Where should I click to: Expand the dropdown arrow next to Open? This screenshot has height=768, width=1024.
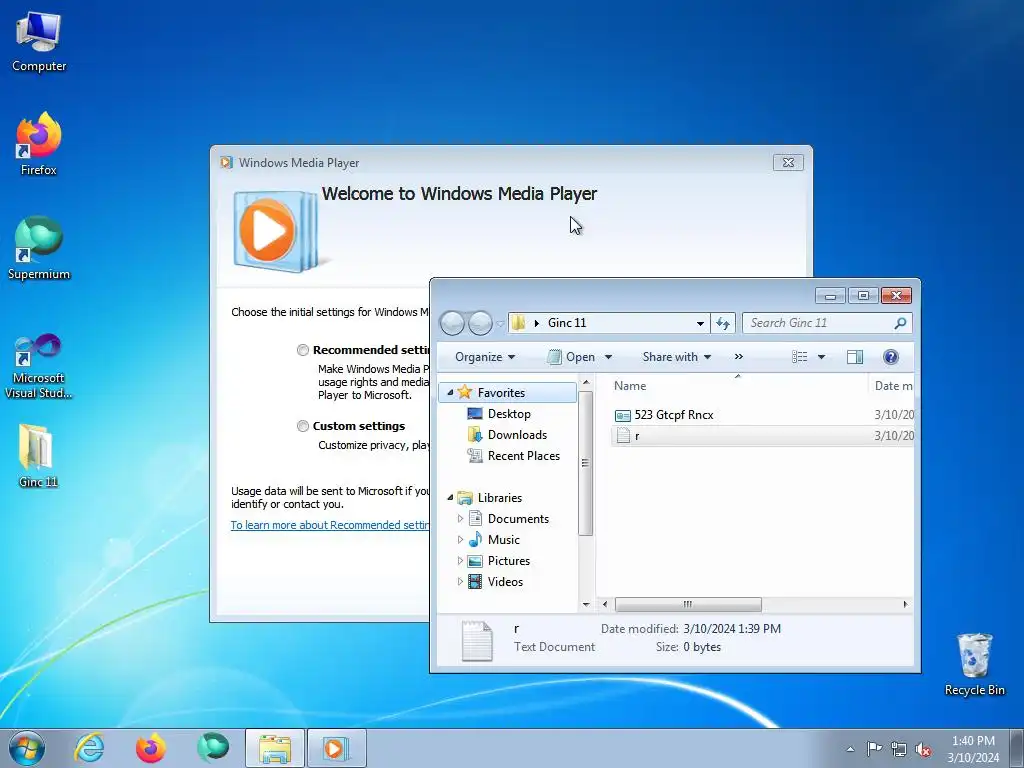[609, 357]
